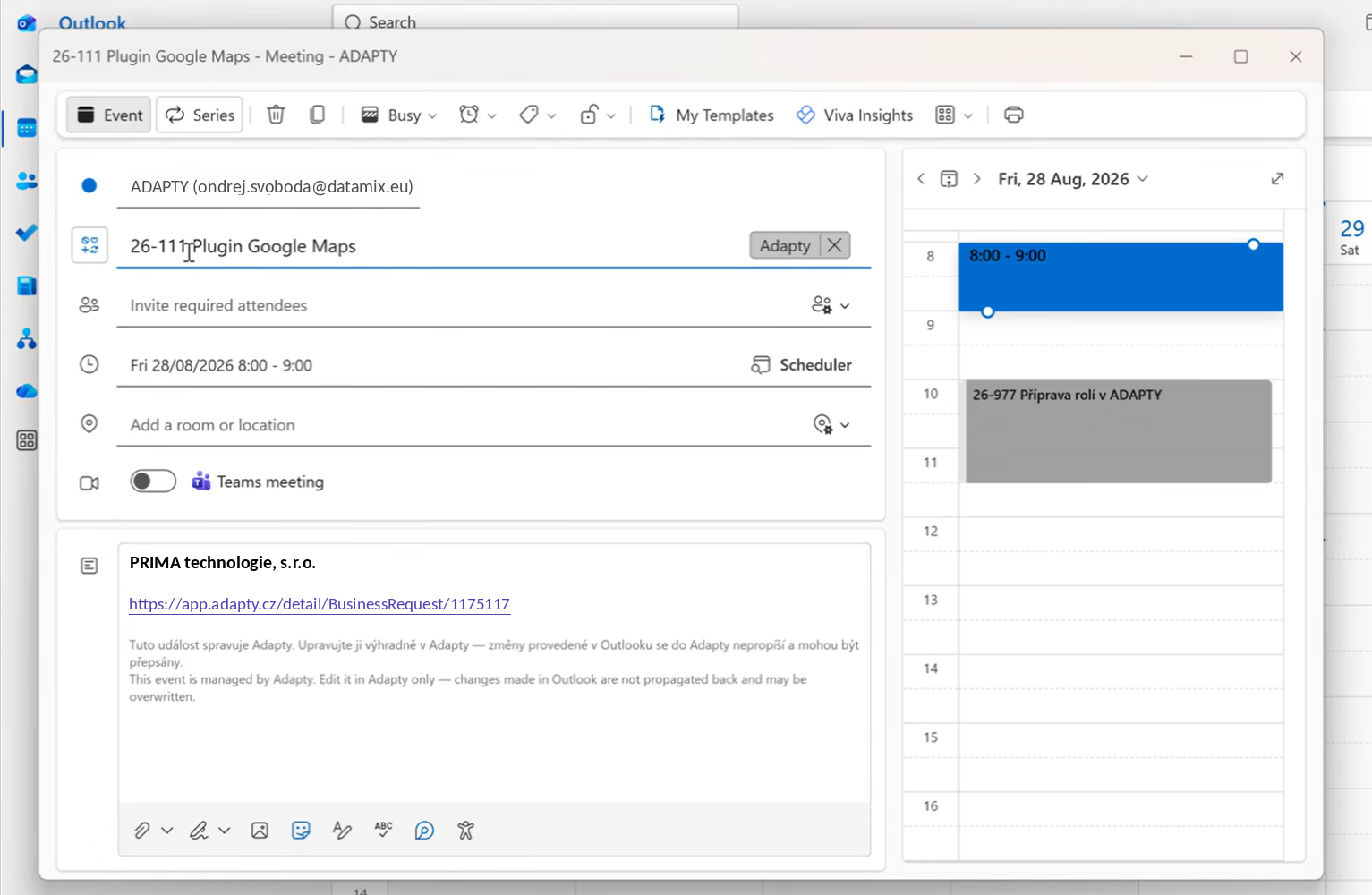The height and width of the screenshot is (895, 1372).
Task: Click the paperclip attach icon
Action: pos(142,831)
